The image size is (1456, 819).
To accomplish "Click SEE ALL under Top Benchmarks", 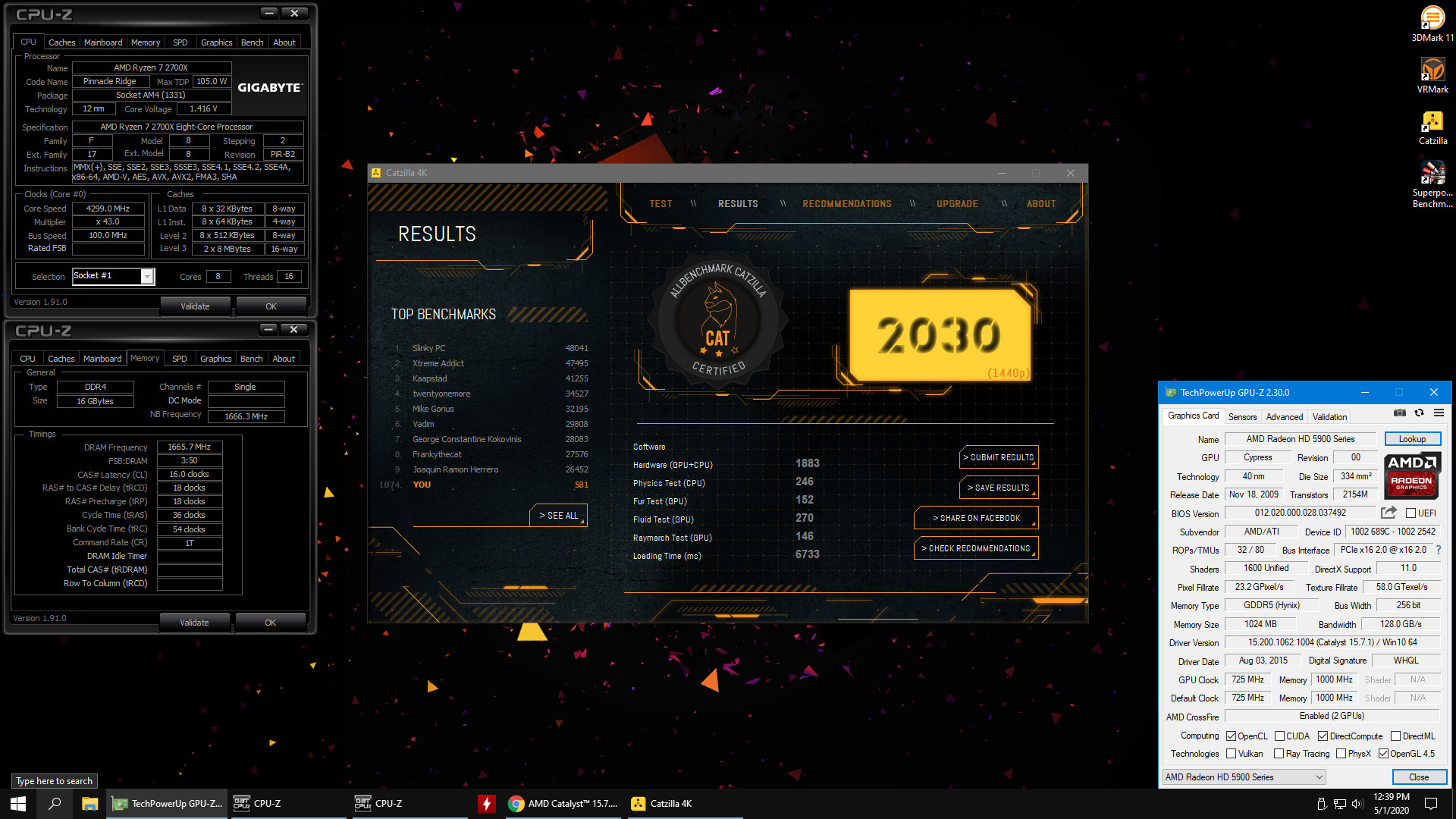I will point(559,515).
